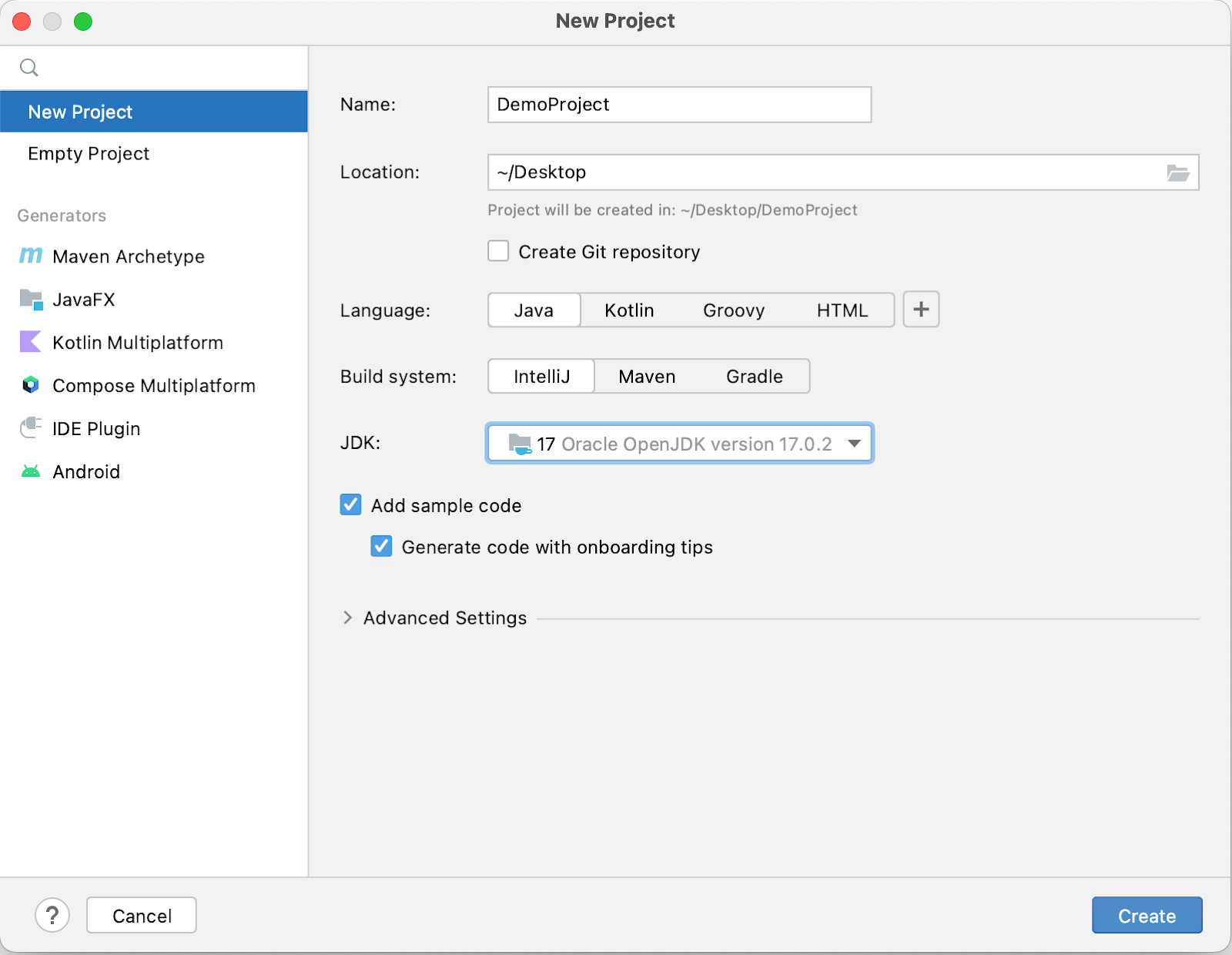Screen dimensions: 1232x955
Task: Enable Create Git repository
Action: click(x=498, y=250)
